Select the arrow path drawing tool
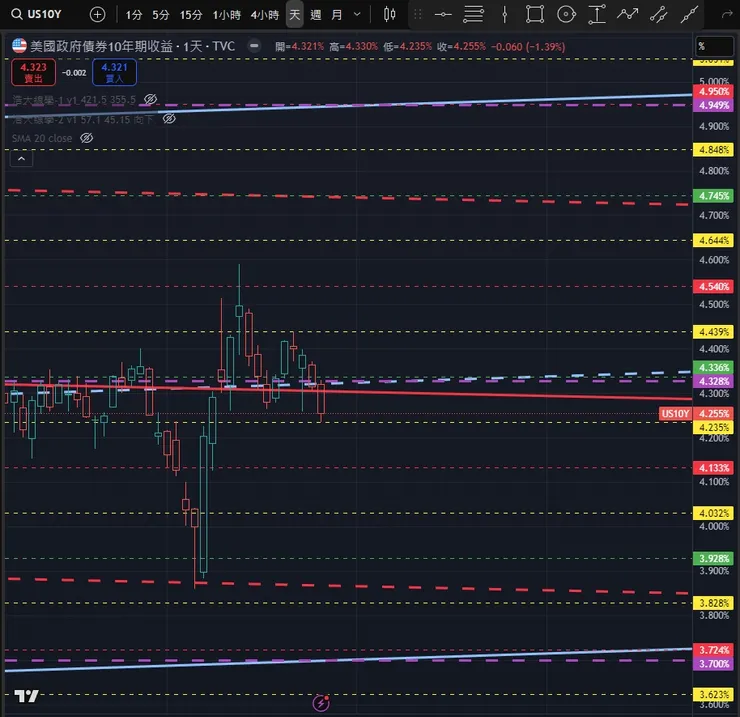Image resolution: width=740 pixels, height=717 pixels. (627, 15)
